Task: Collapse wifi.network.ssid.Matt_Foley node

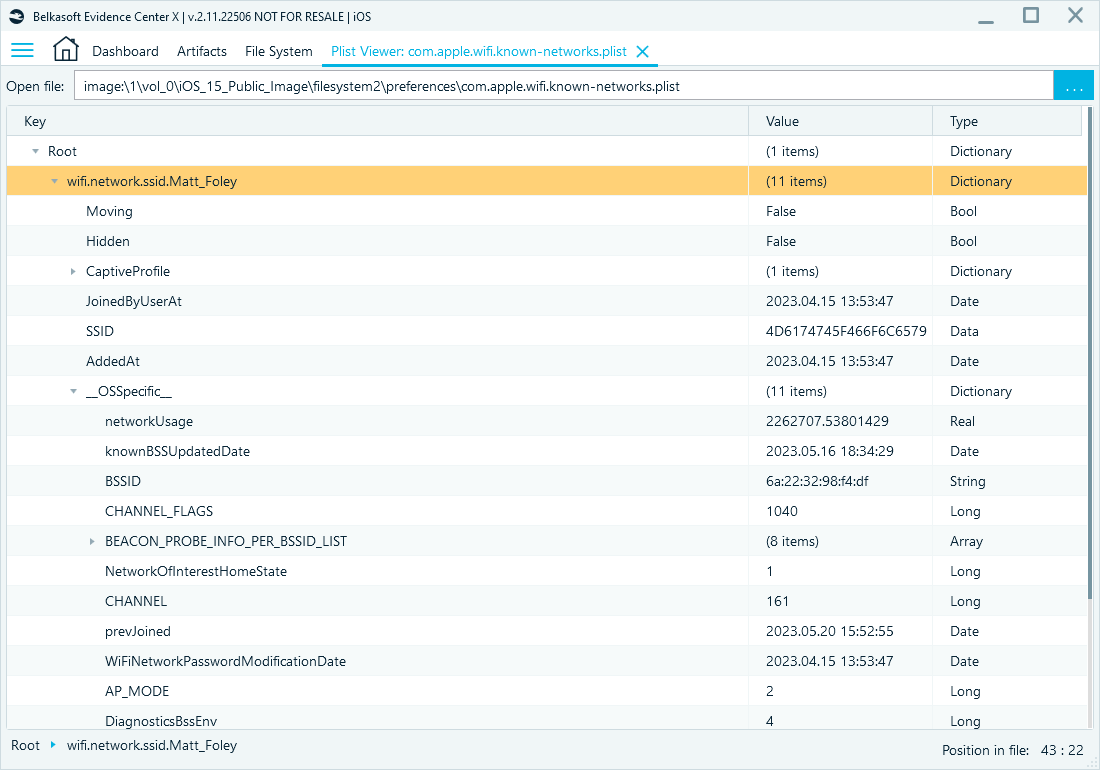Action: pyautogui.click(x=55, y=182)
